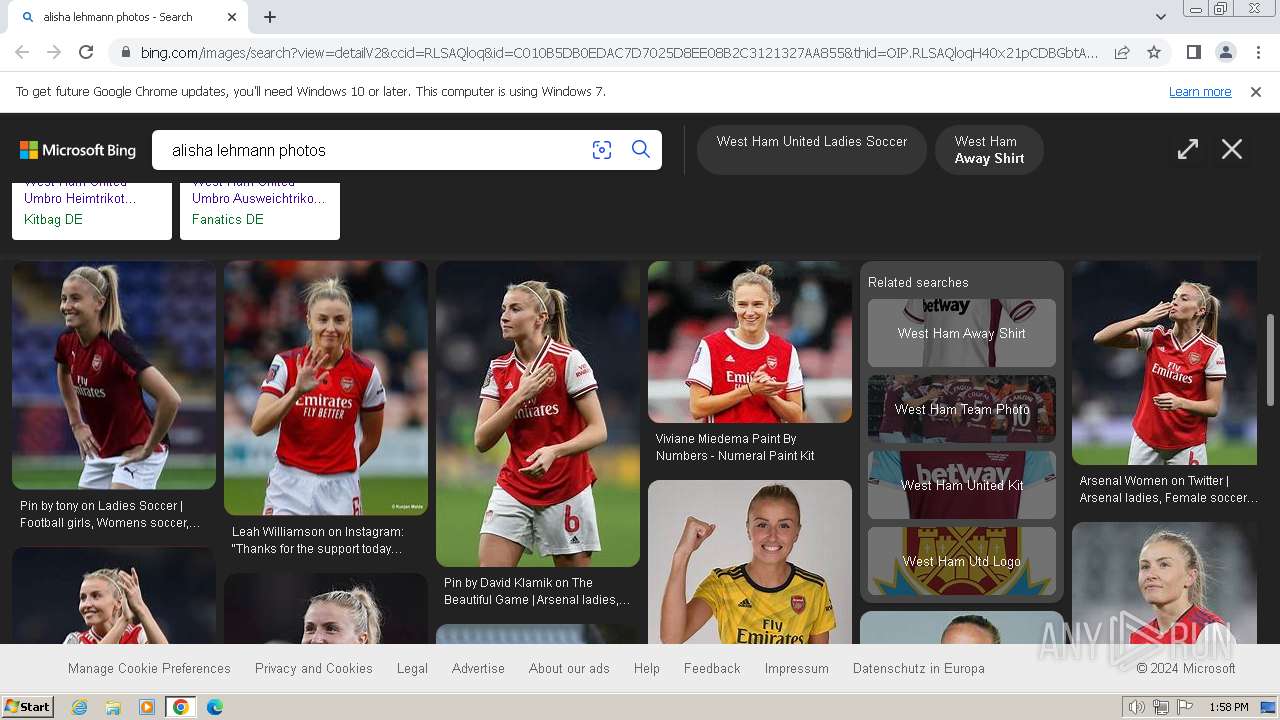
Task: Focus the Chrome address bar URL
Action: point(618,52)
